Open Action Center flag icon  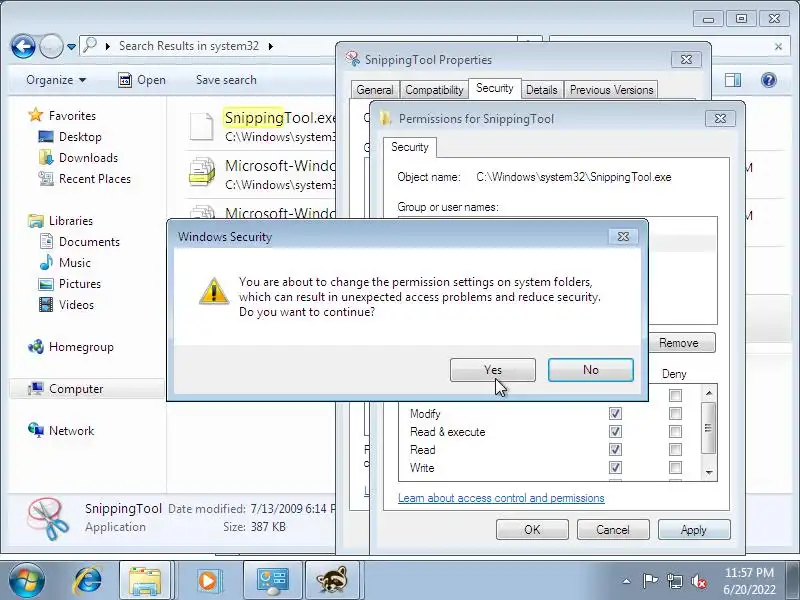[650, 581]
